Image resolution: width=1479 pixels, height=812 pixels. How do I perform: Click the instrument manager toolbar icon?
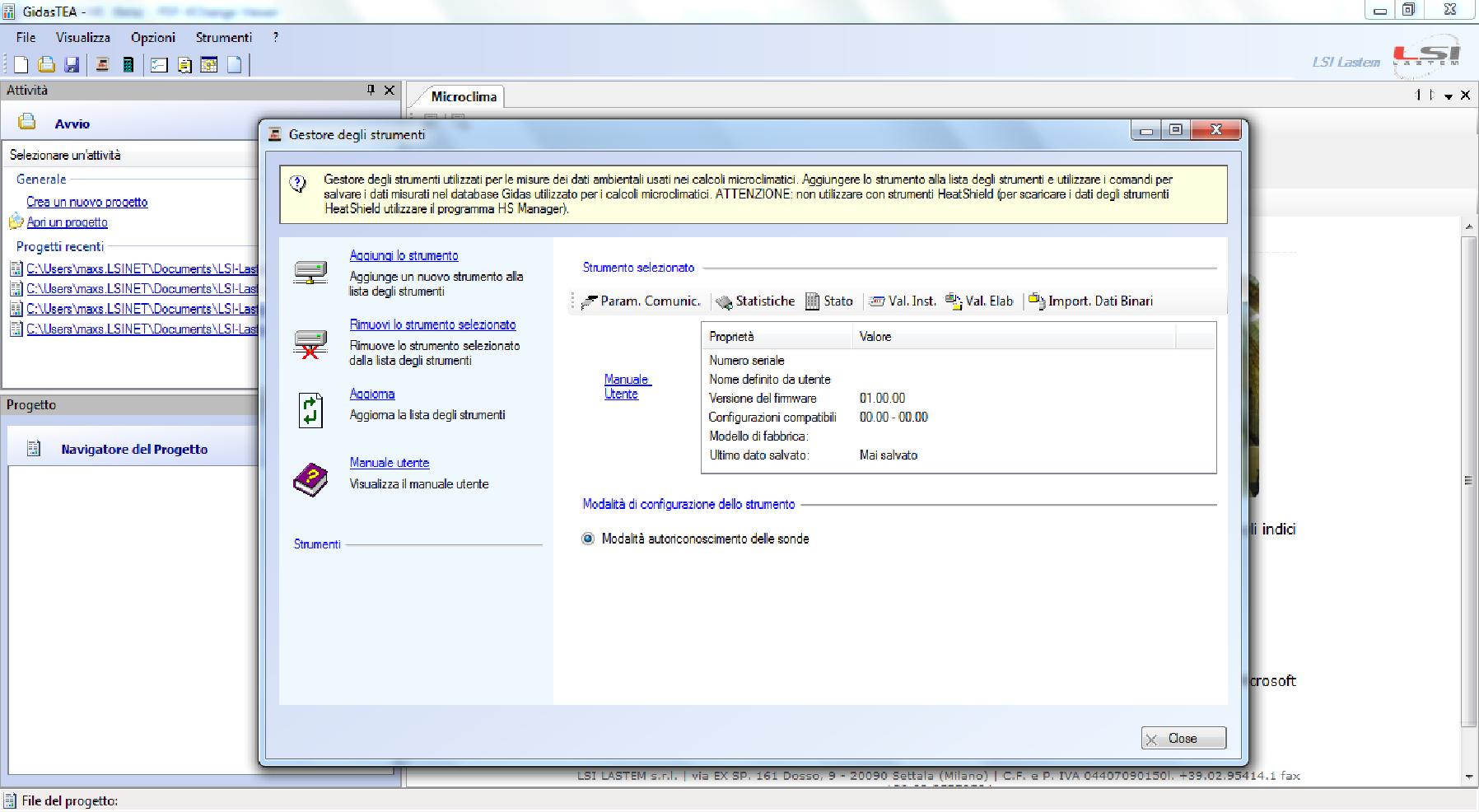(x=102, y=65)
